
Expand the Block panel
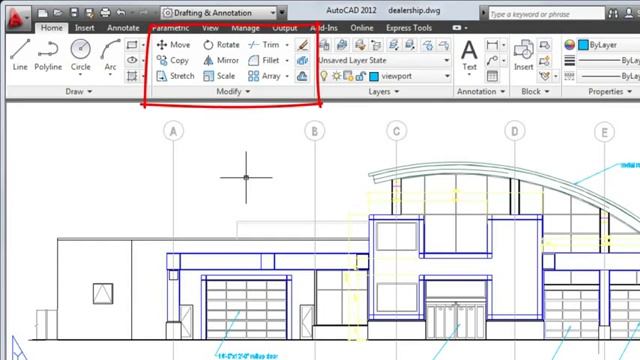tap(535, 91)
